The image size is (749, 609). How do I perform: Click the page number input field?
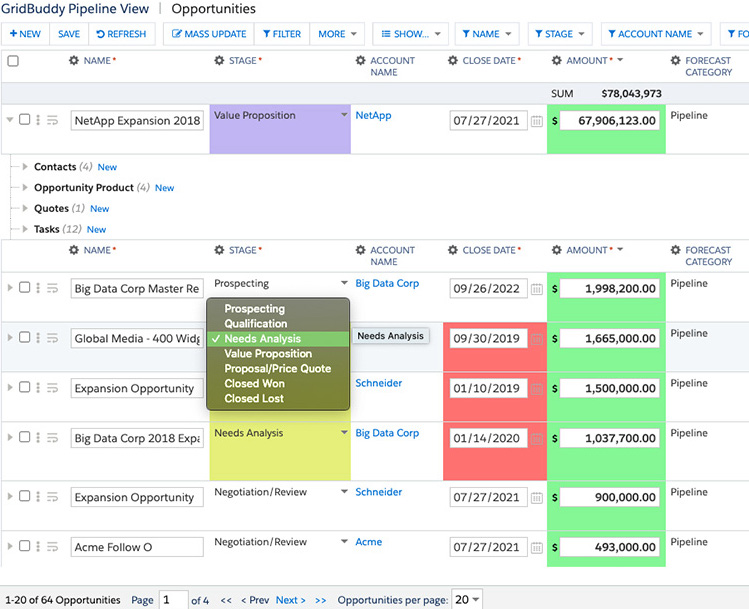click(173, 600)
